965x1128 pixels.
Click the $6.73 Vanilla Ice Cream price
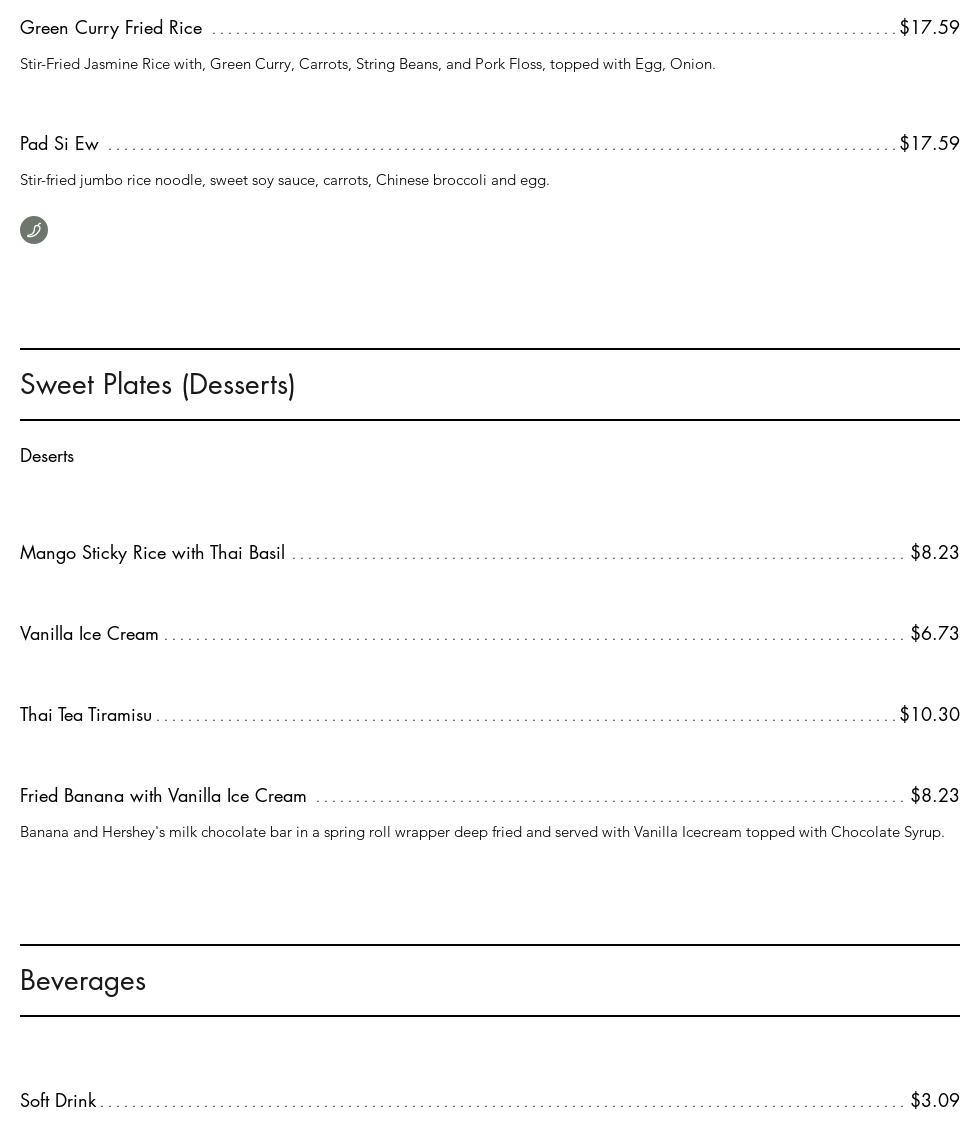pyautogui.click(x=934, y=634)
